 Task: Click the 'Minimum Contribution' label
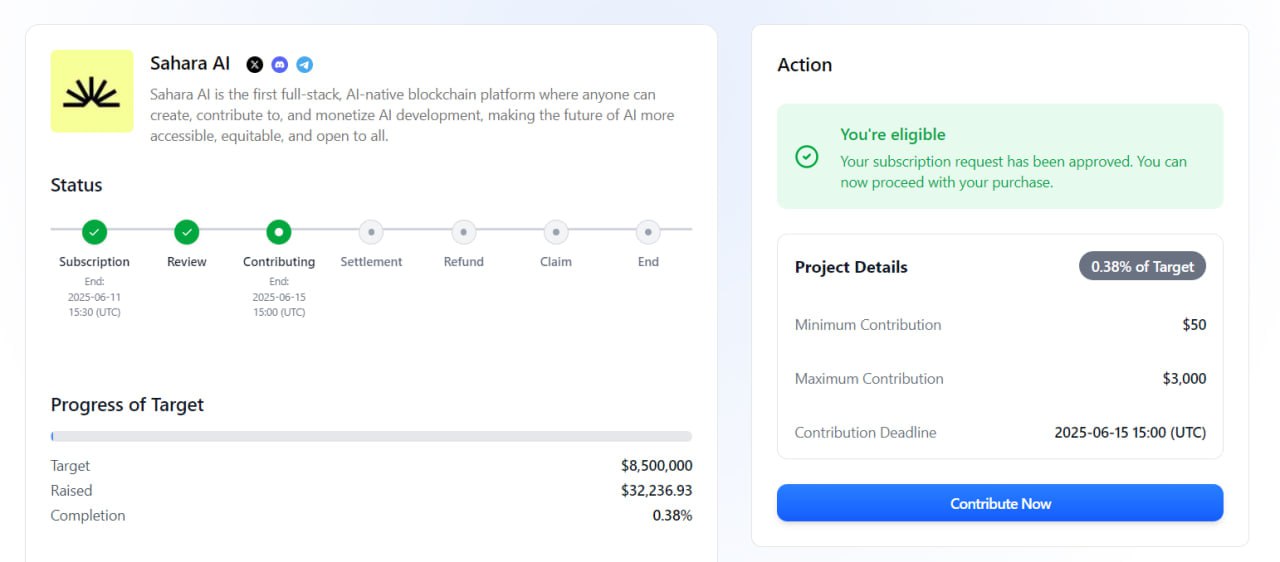tap(868, 325)
